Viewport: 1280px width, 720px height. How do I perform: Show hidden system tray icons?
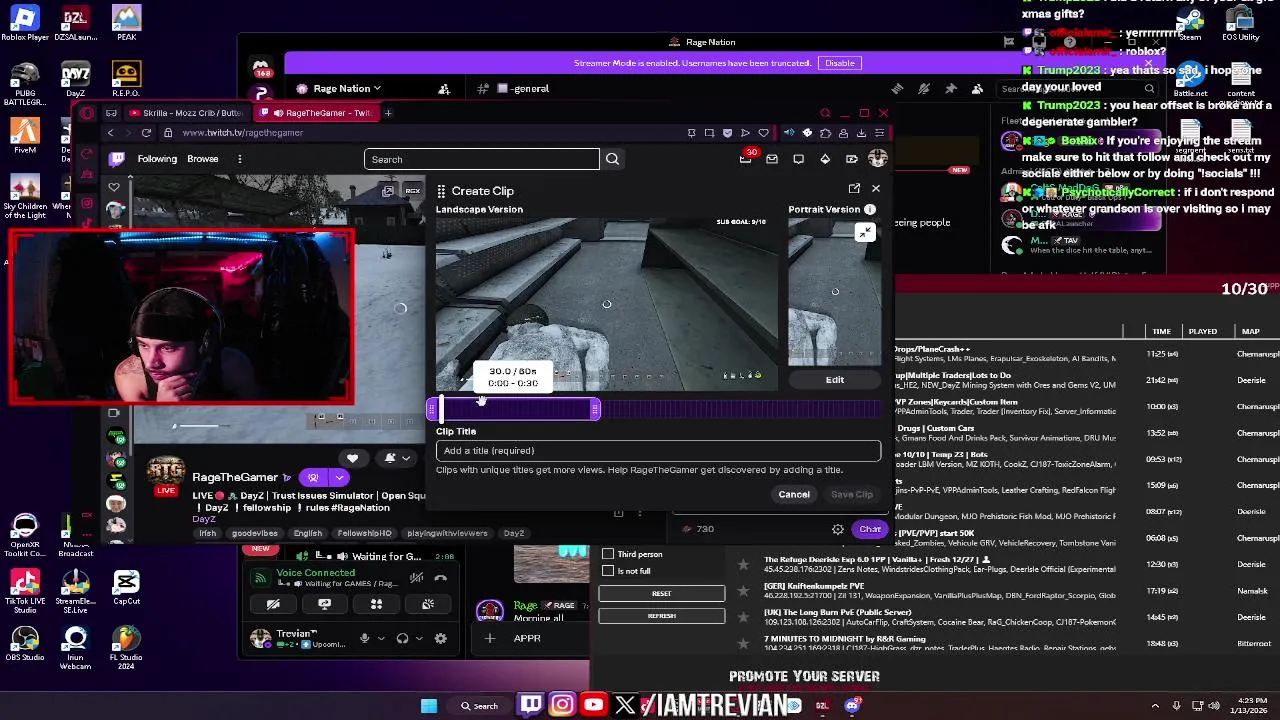coord(1155,706)
